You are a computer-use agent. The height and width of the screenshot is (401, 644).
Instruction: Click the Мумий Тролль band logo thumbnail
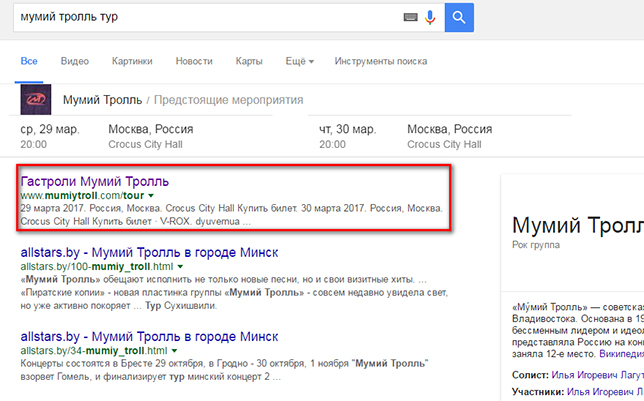36,99
